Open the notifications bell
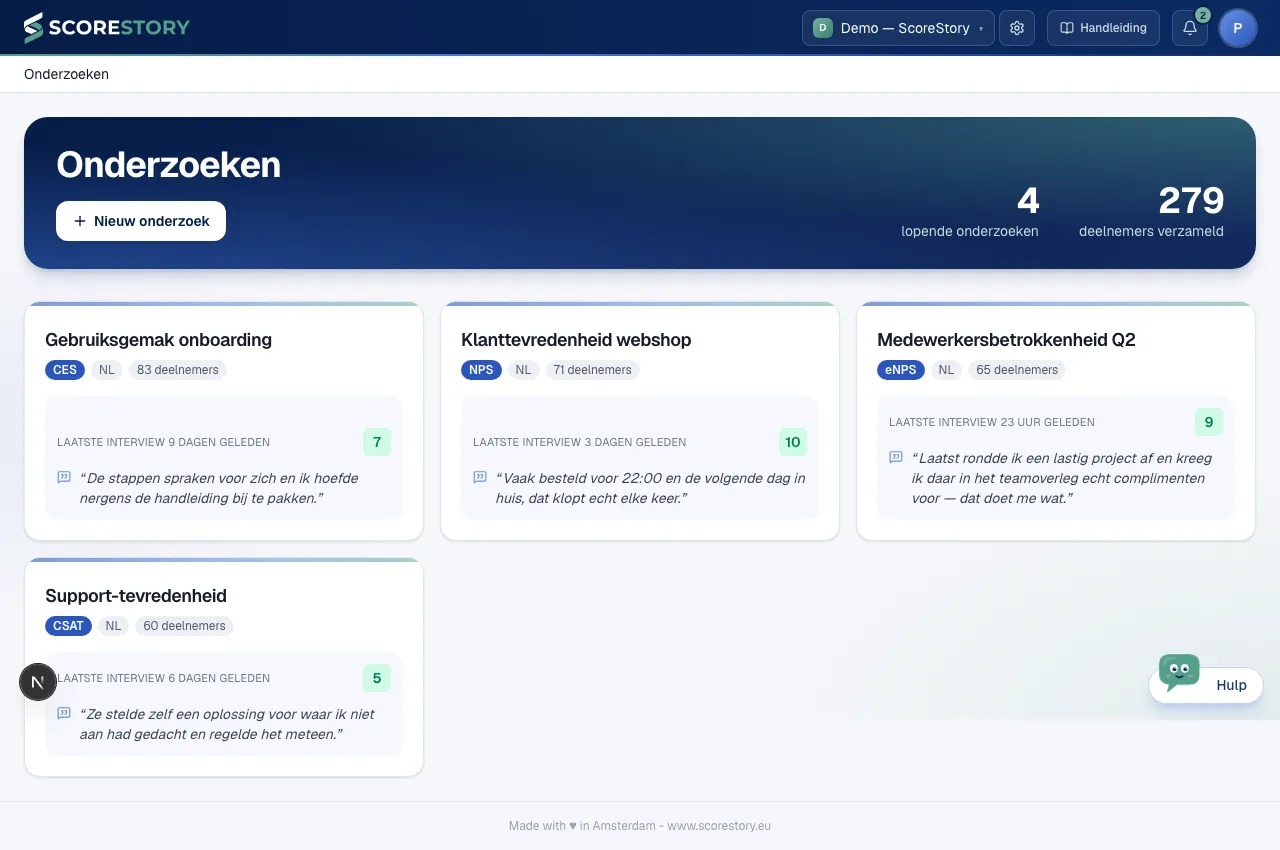Image resolution: width=1280 pixels, height=850 pixels. click(x=1190, y=28)
